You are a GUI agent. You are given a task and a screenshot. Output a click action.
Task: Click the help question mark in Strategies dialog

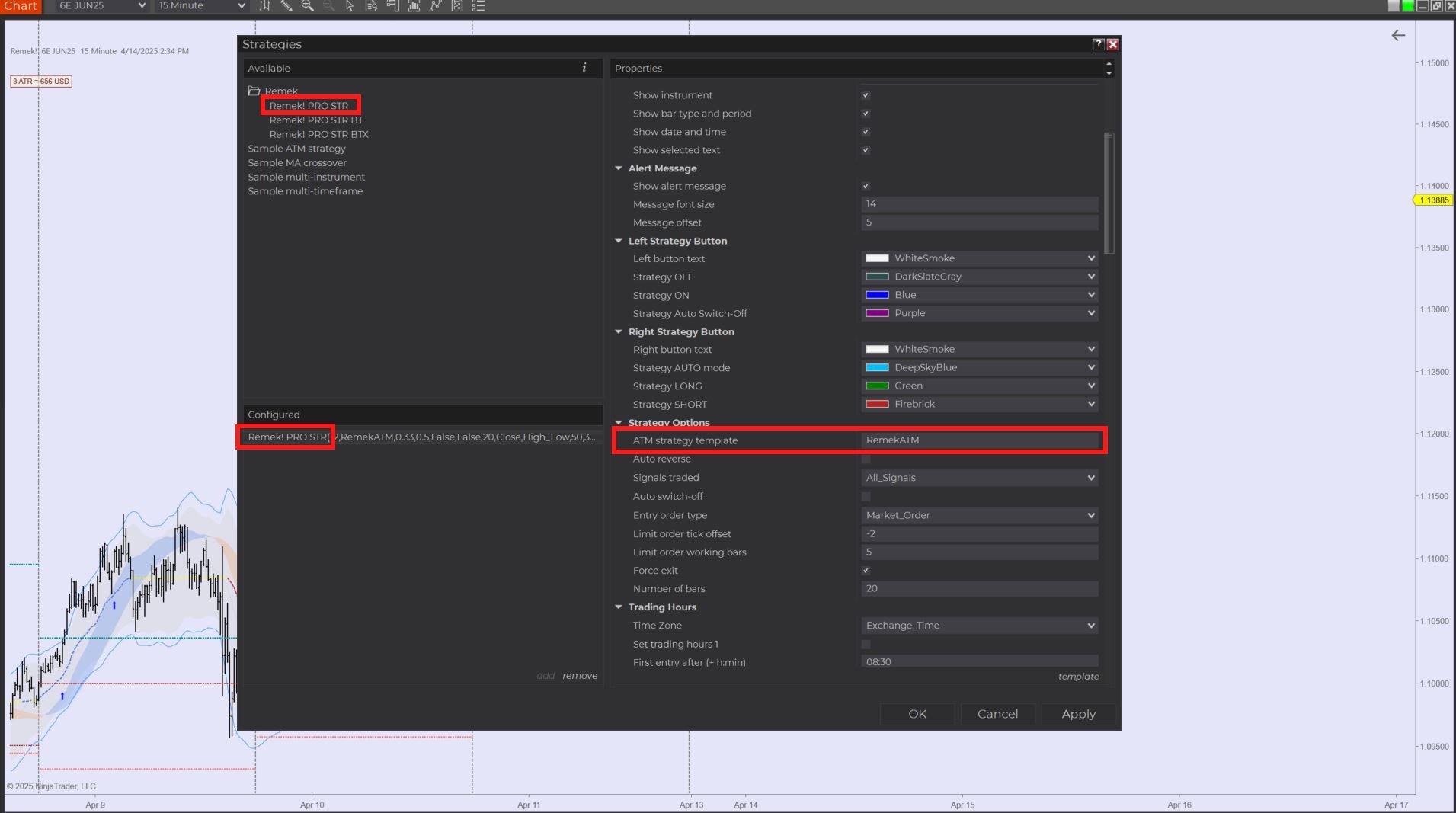pyautogui.click(x=1098, y=44)
